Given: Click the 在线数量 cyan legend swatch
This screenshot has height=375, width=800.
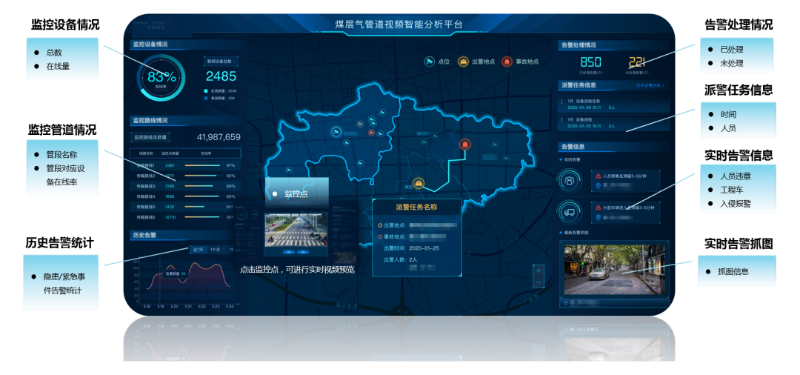Looking at the screenshot, I should coord(206,90).
